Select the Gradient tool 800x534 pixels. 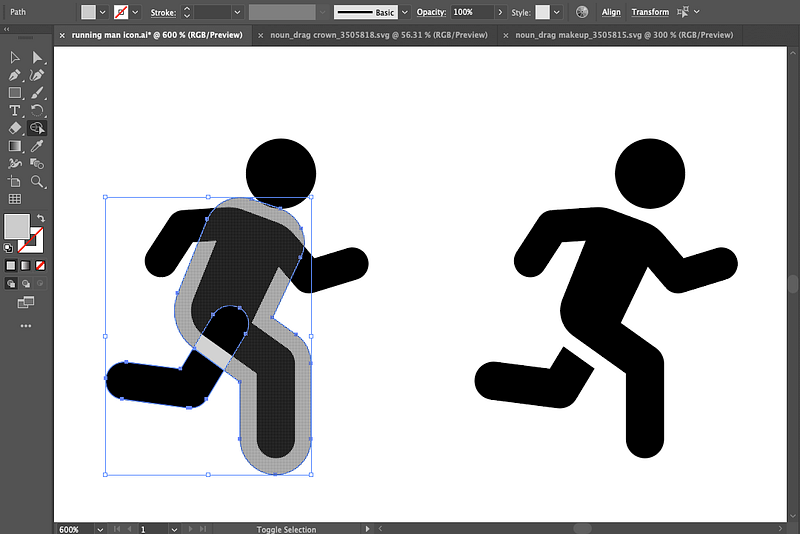tap(15, 146)
